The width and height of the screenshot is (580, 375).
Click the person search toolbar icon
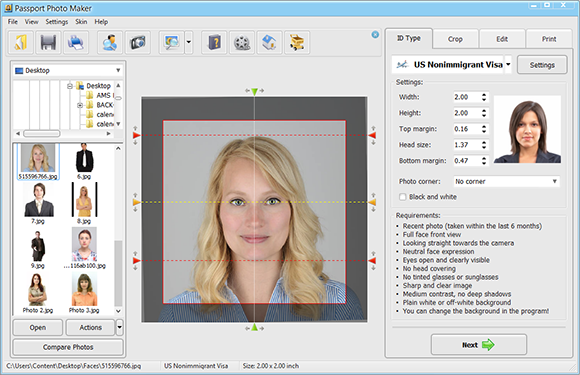110,43
